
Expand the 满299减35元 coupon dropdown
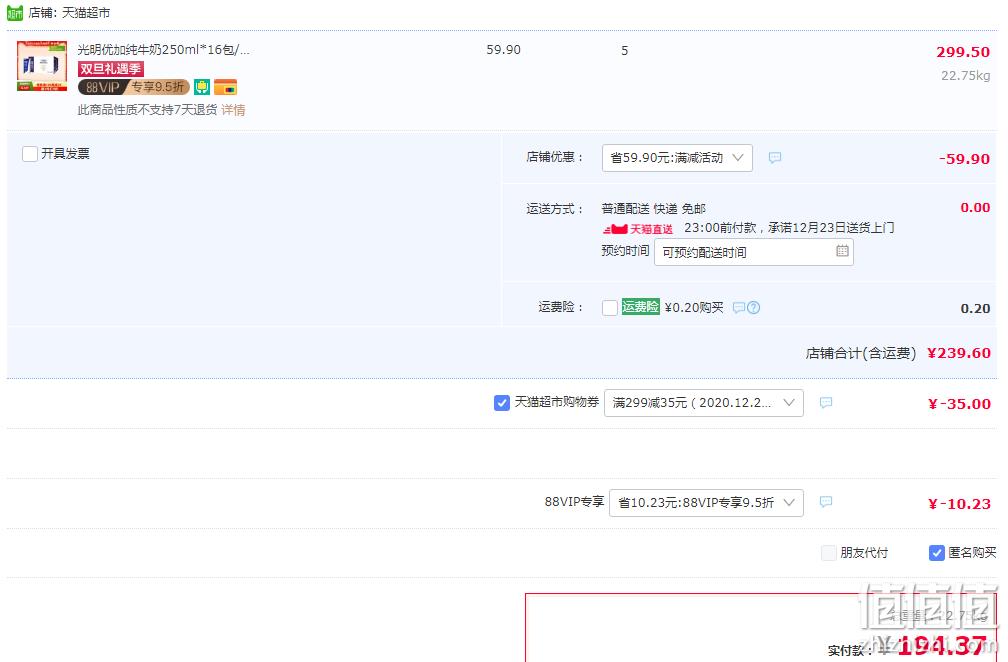point(703,403)
